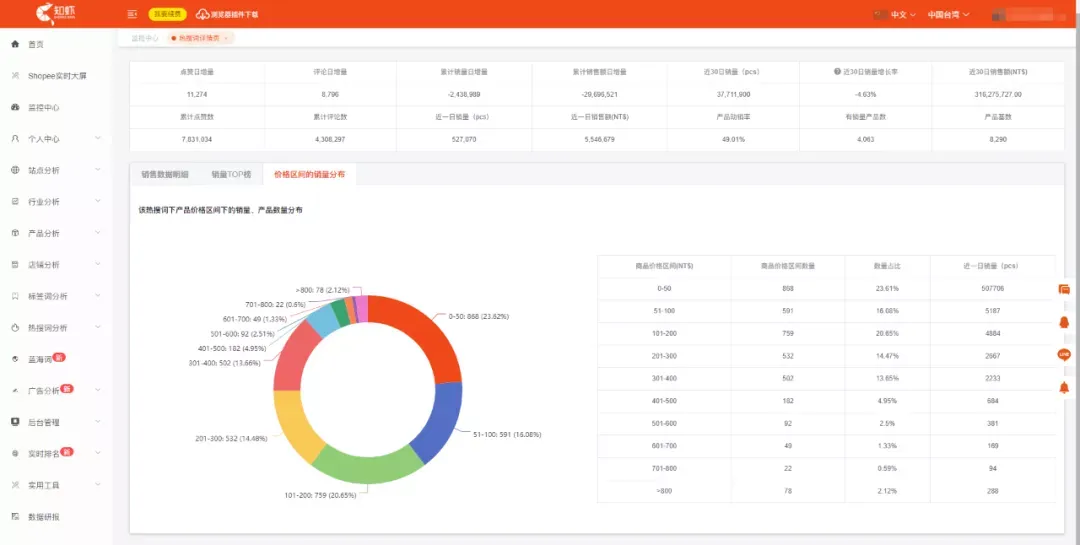Switch to the 销售数据明细 tab
This screenshot has width=1080, height=545.
pyautogui.click(x=164, y=174)
